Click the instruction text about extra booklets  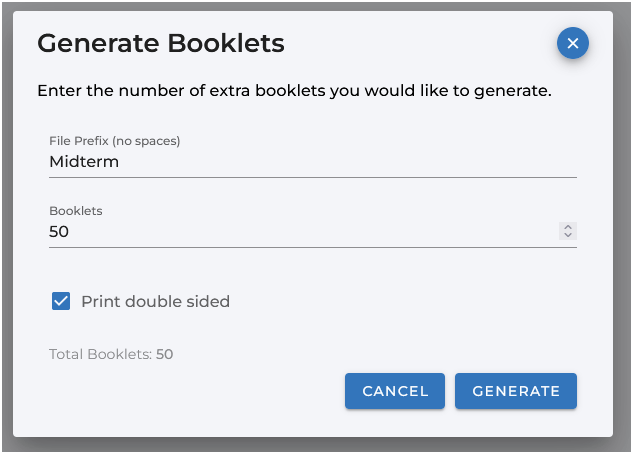pos(294,91)
